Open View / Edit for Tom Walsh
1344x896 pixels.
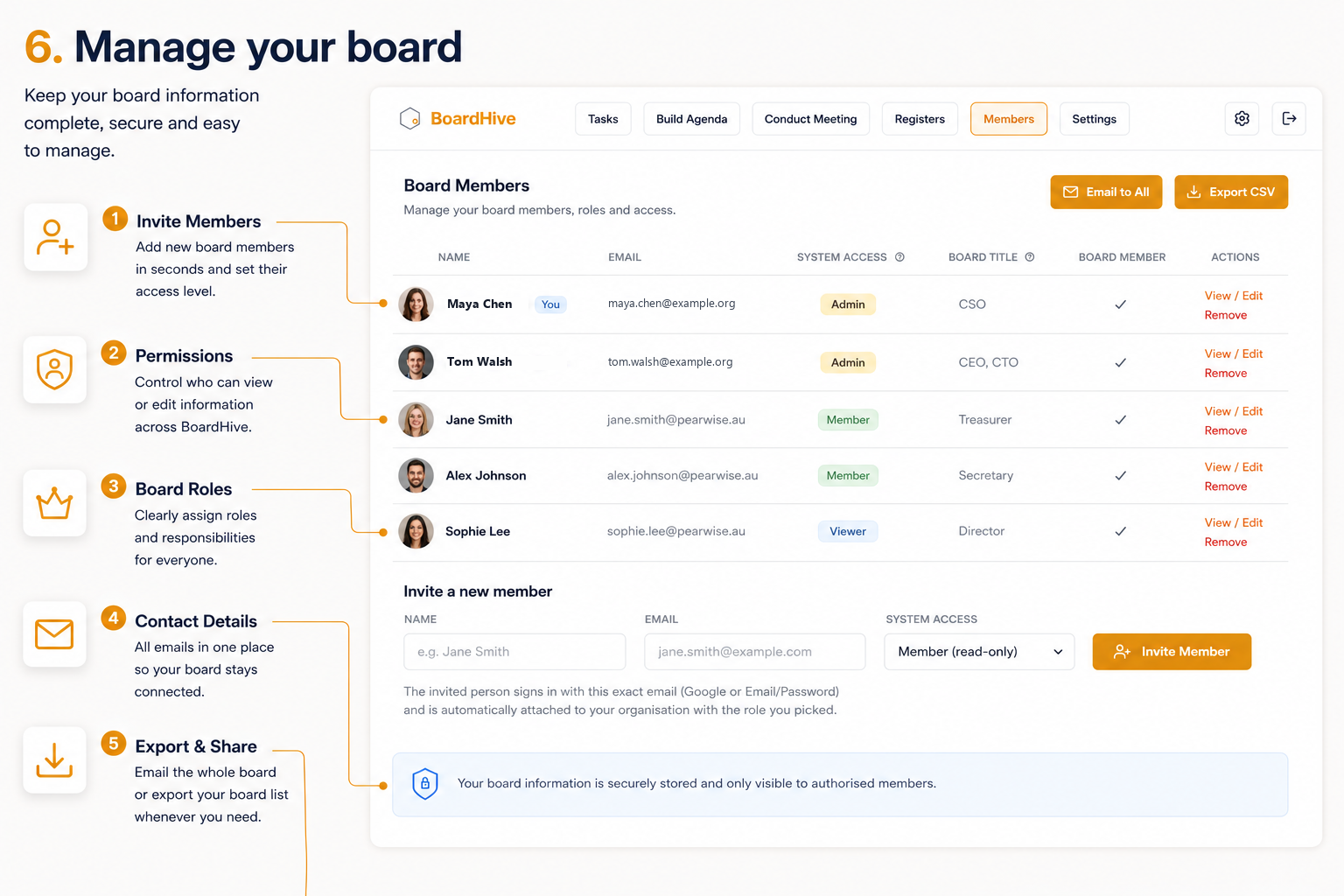pos(1233,353)
